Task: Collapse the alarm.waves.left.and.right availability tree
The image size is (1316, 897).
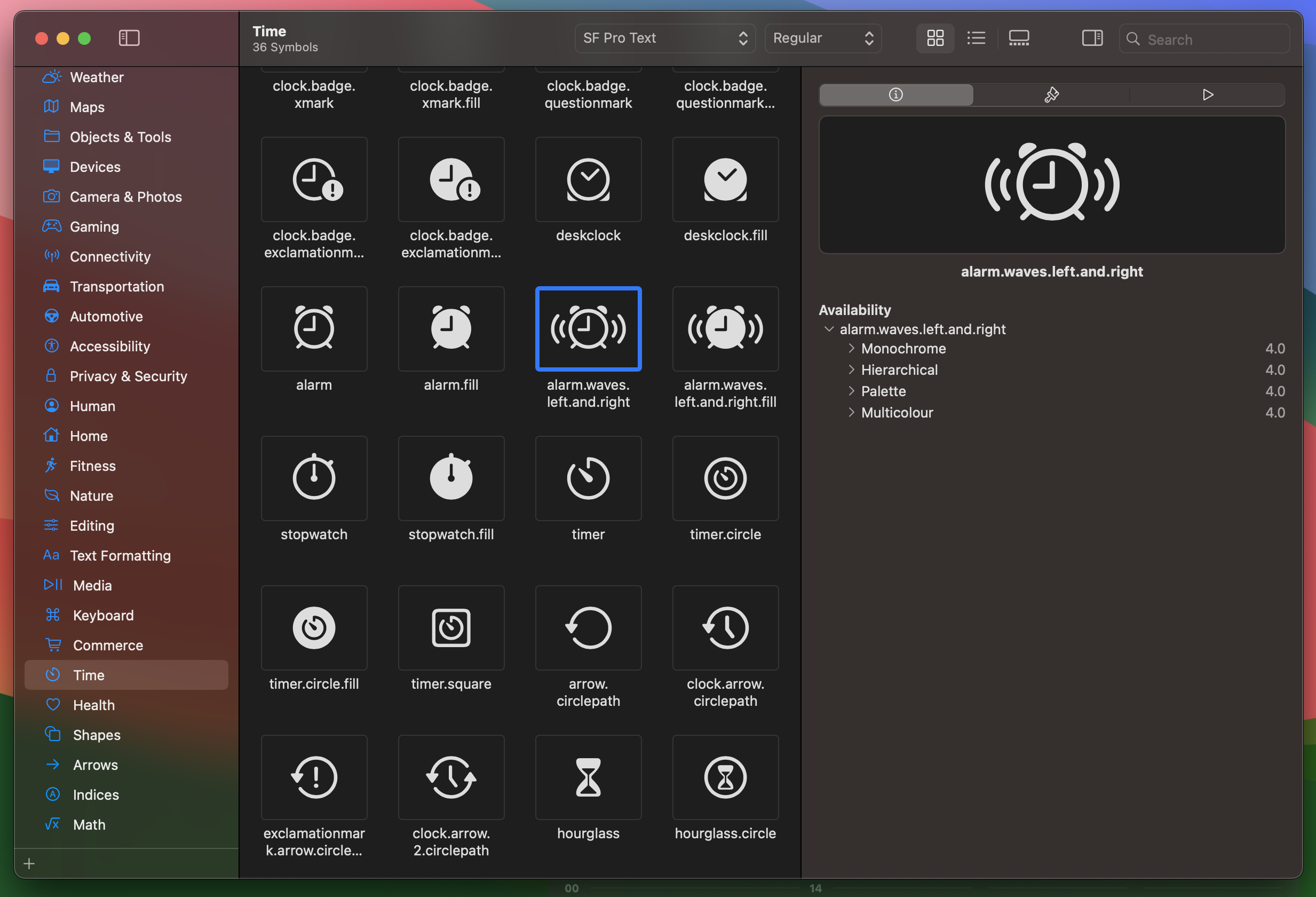Action: (829, 329)
